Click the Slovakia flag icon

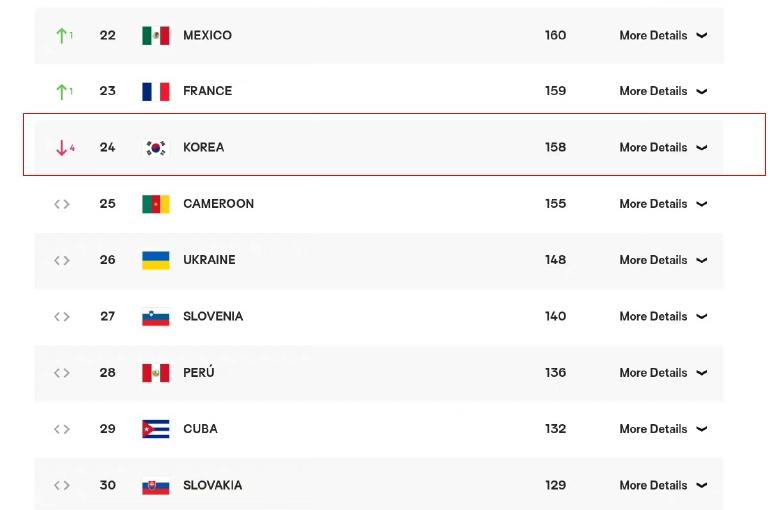point(156,487)
